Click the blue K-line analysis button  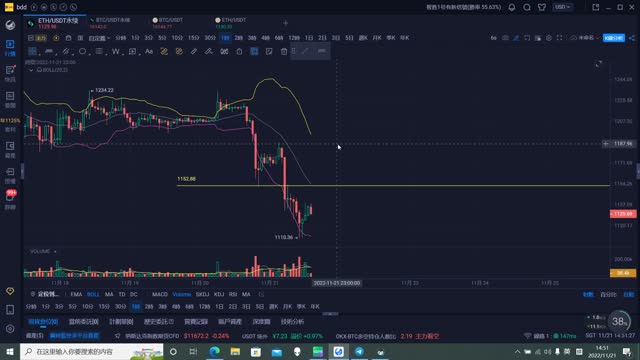pyautogui.click(x=613, y=38)
